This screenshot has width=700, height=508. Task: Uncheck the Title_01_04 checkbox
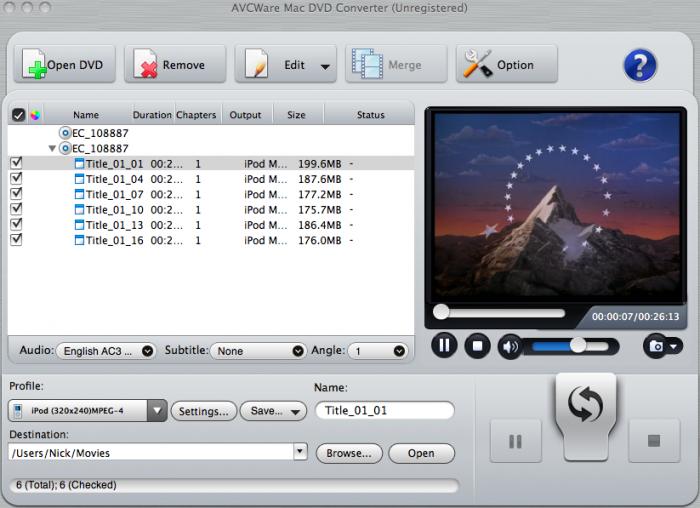click(16, 179)
